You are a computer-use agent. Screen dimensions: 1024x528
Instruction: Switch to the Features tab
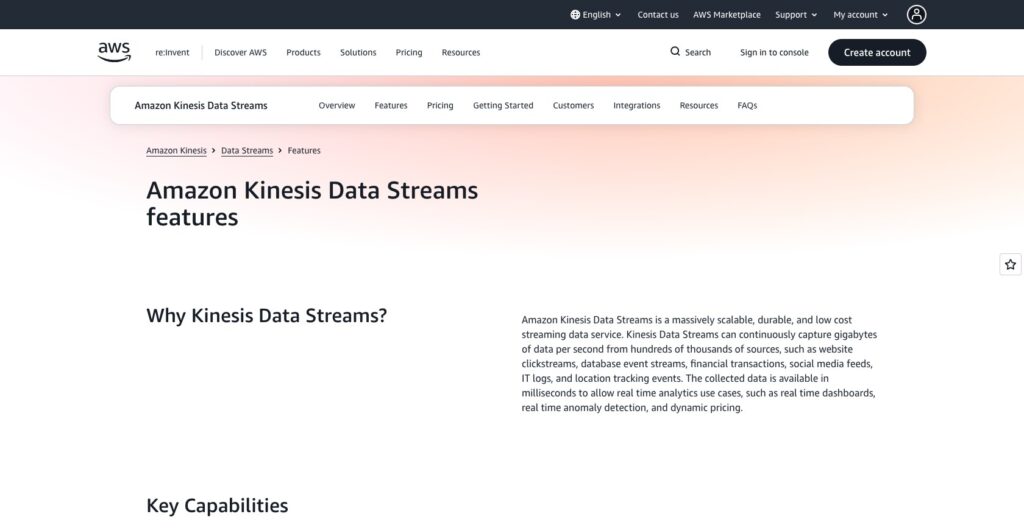coord(391,105)
